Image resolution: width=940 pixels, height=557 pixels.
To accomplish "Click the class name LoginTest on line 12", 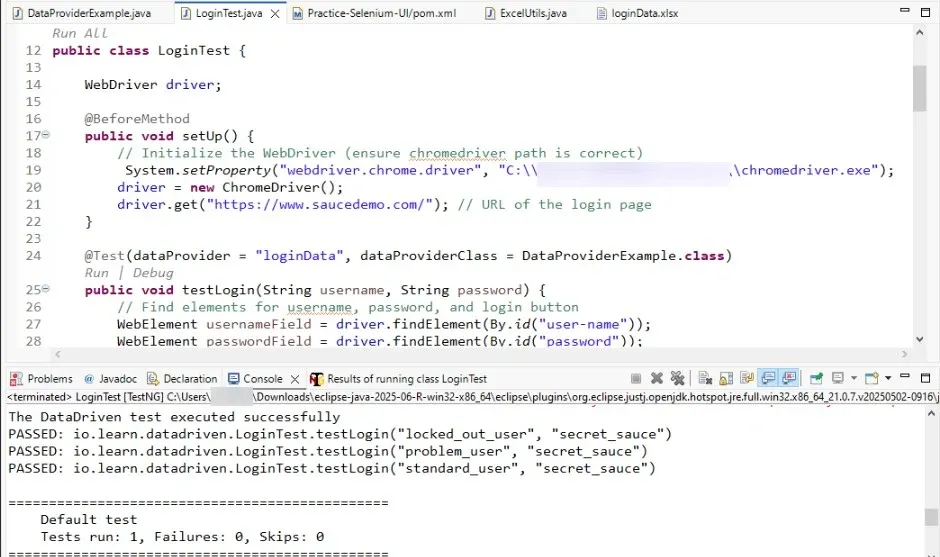I will pos(194,51).
